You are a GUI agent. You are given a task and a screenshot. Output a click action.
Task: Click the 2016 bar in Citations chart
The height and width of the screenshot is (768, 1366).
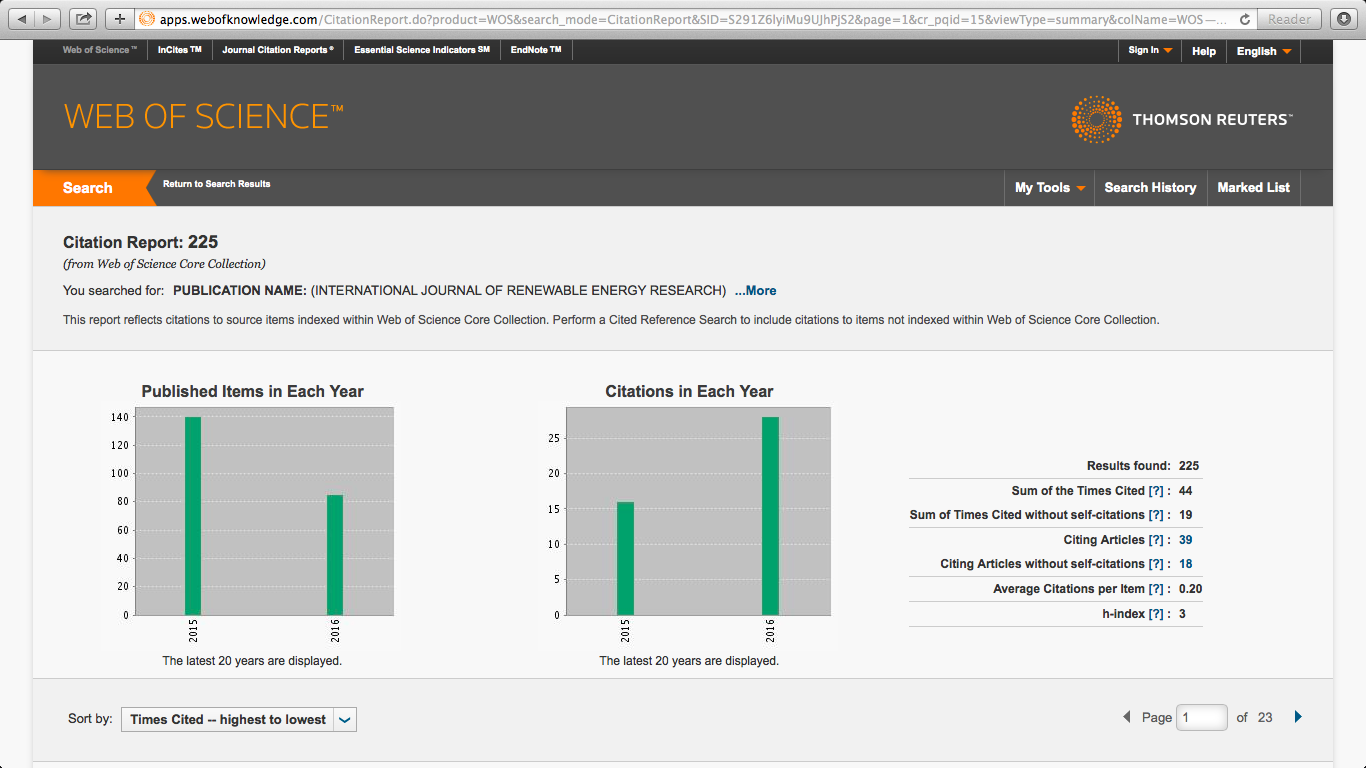(x=770, y=516)
